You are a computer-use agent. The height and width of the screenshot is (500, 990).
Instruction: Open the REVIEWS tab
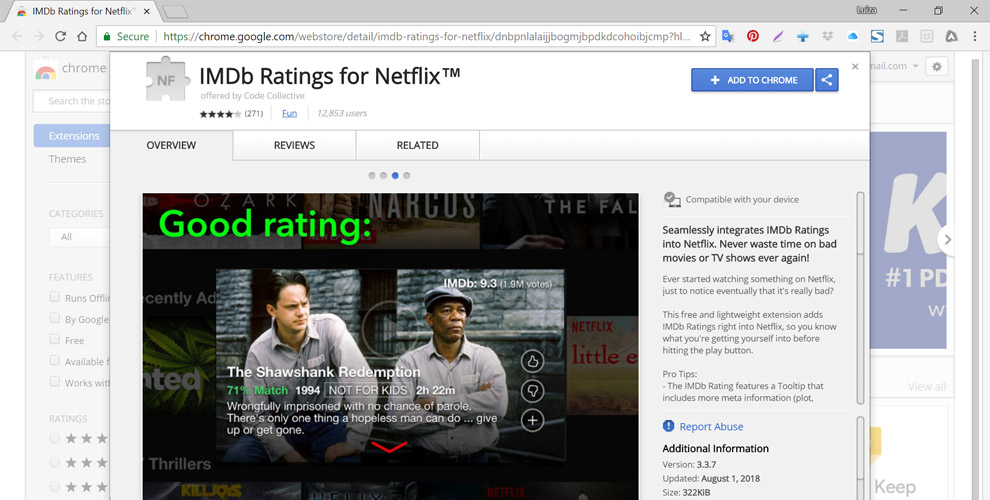(x=294, y=145)
